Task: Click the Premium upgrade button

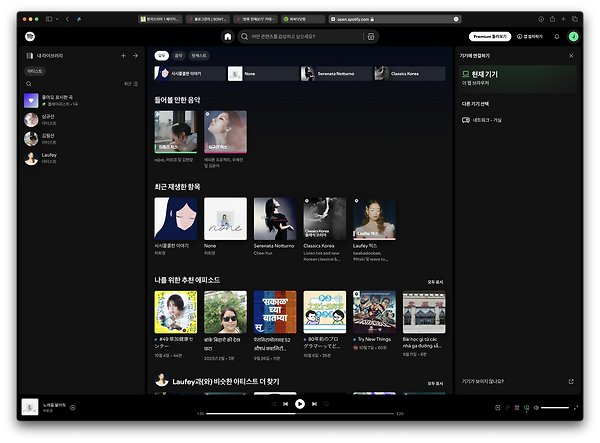Action: pyautogui.click(x=490, y=36)
